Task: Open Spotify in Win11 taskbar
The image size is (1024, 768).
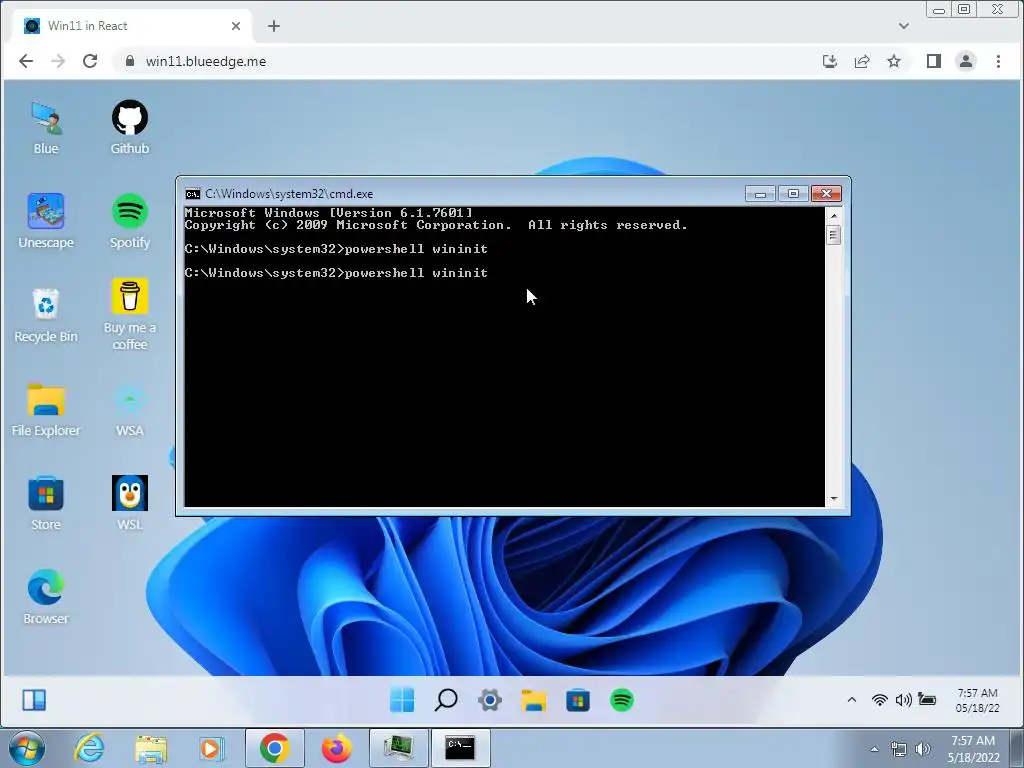Action: tap(622, 700)
